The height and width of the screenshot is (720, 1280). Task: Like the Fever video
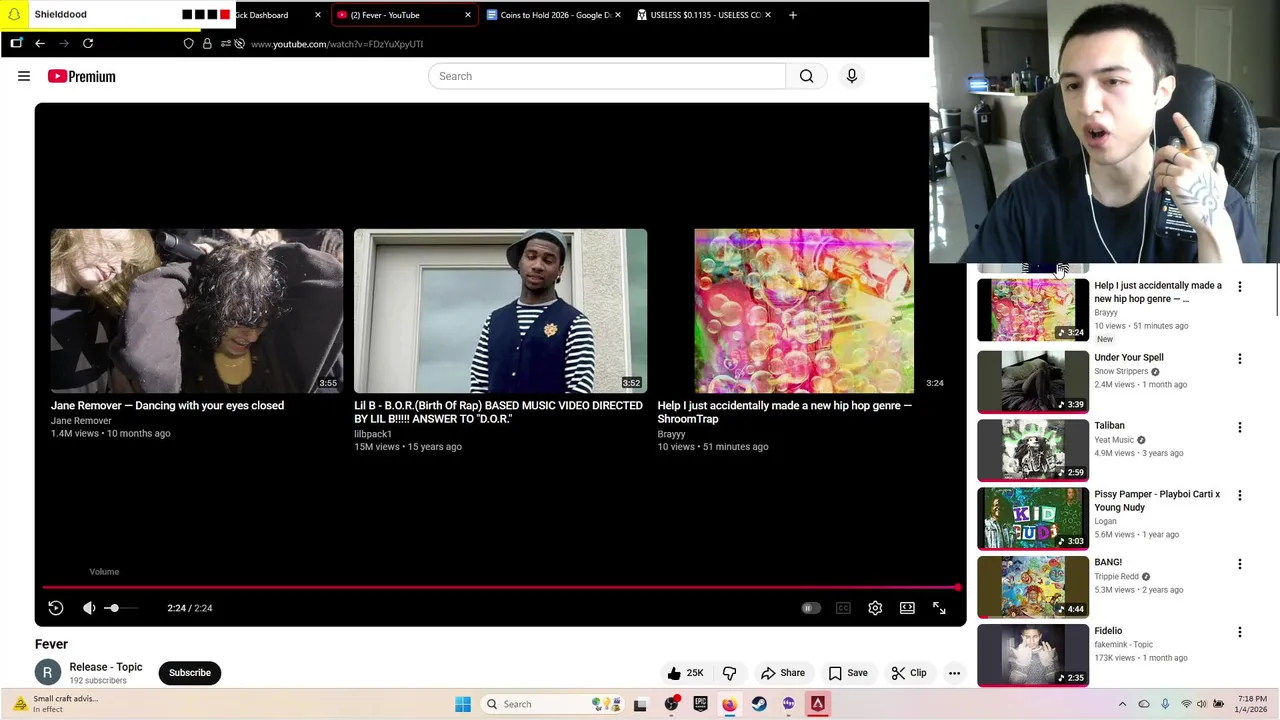pyautogui.click(x=685, y=673)
